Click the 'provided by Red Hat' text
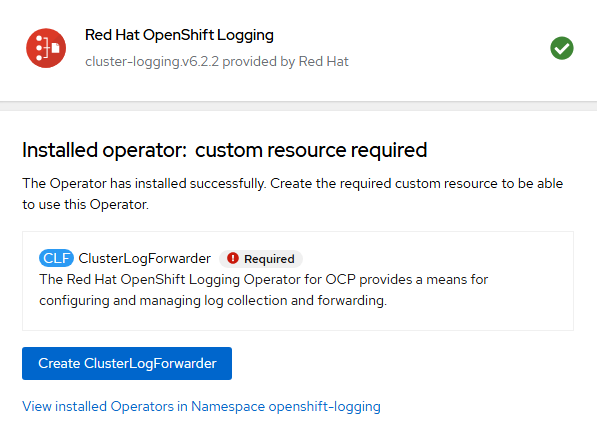597x436 pixels. point(286,62)
